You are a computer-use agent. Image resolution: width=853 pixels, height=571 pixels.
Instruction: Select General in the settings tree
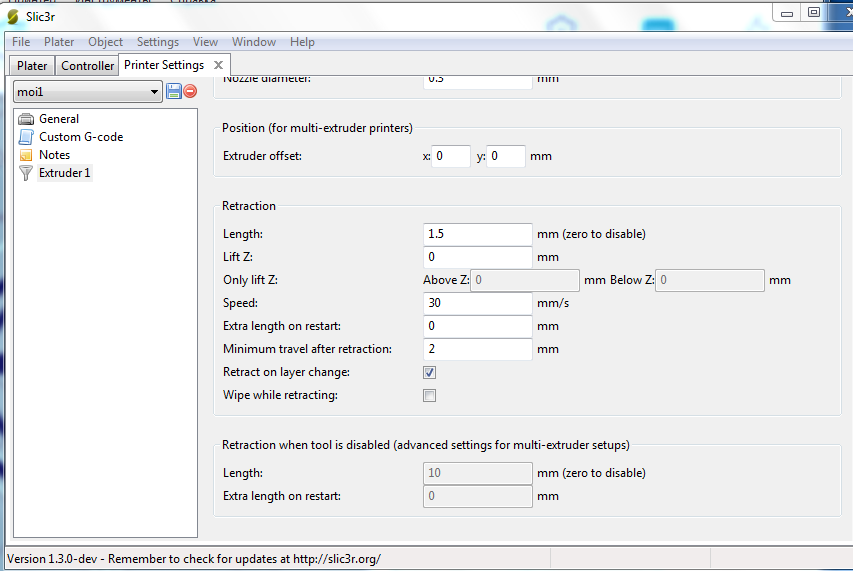pyautogui.click(x=59, y=119)
